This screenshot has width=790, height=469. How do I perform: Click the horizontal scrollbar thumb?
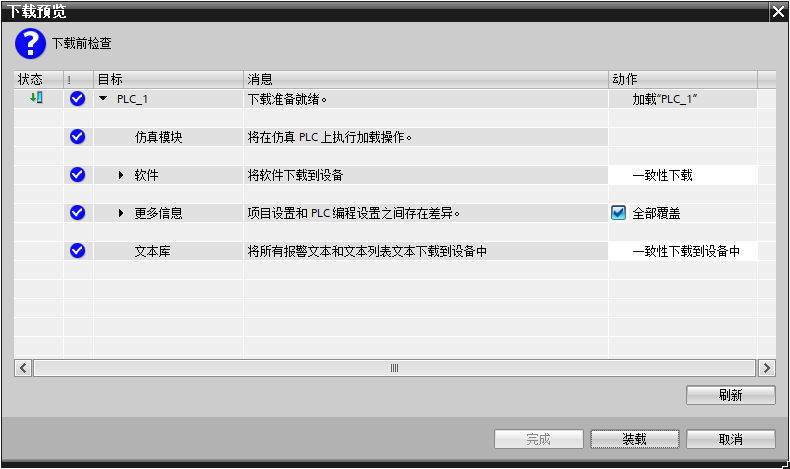(394, 368)
